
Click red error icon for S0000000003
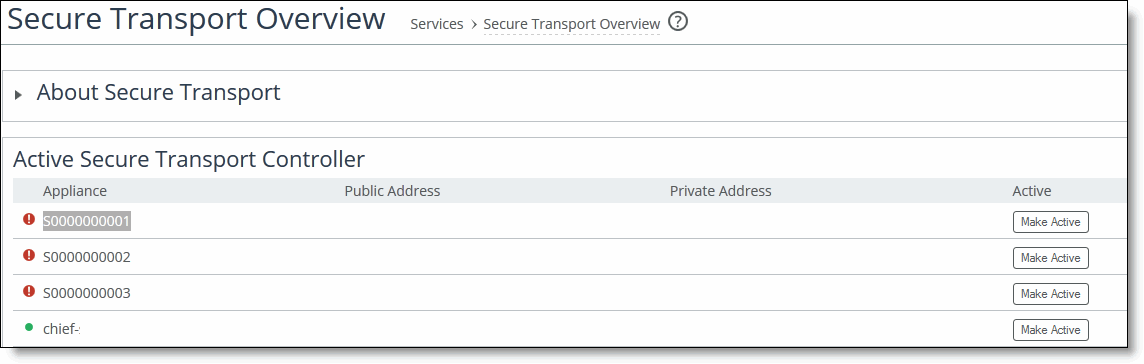tap(29, 291)
